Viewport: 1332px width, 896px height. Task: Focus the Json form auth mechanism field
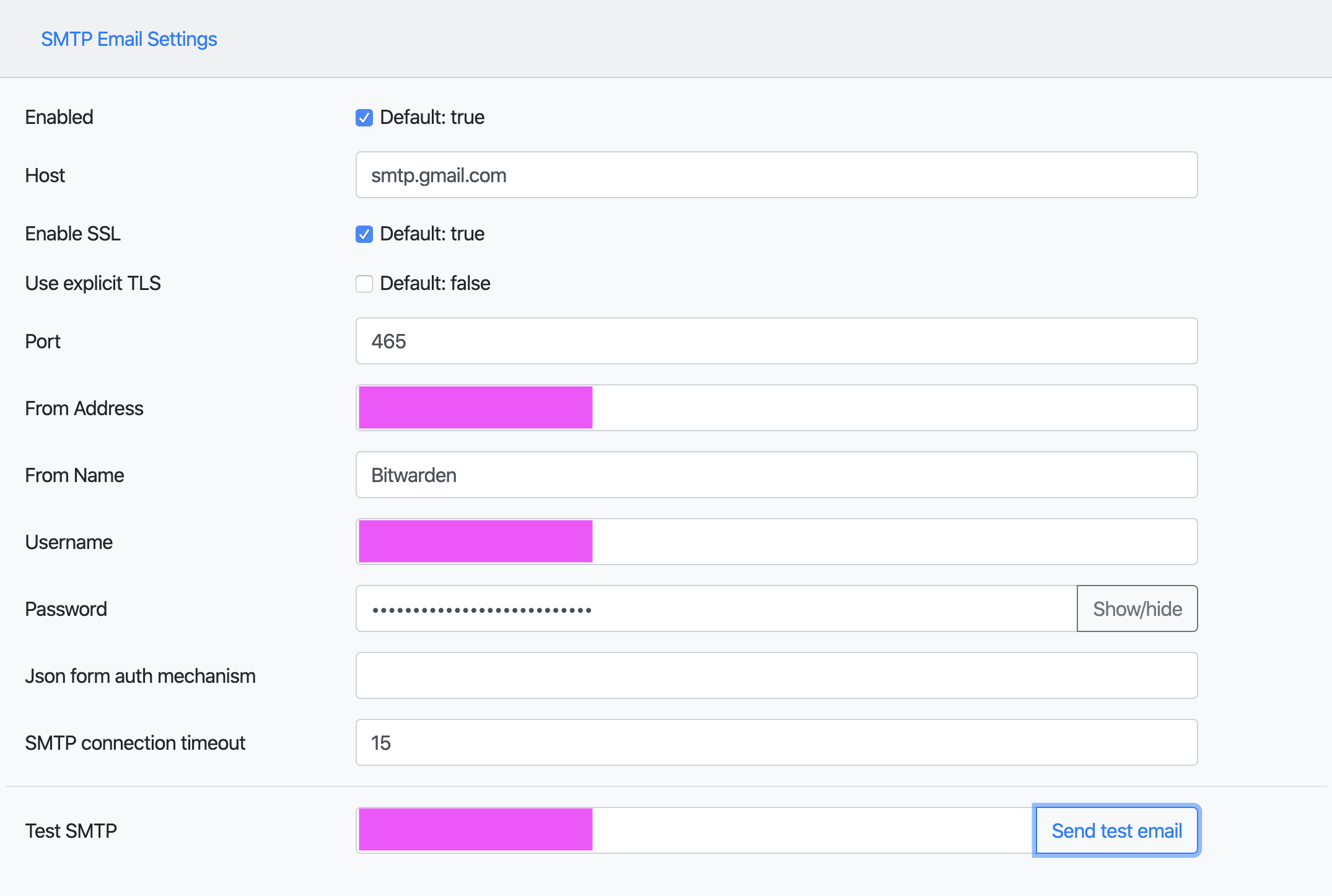(x=776, y=676)
